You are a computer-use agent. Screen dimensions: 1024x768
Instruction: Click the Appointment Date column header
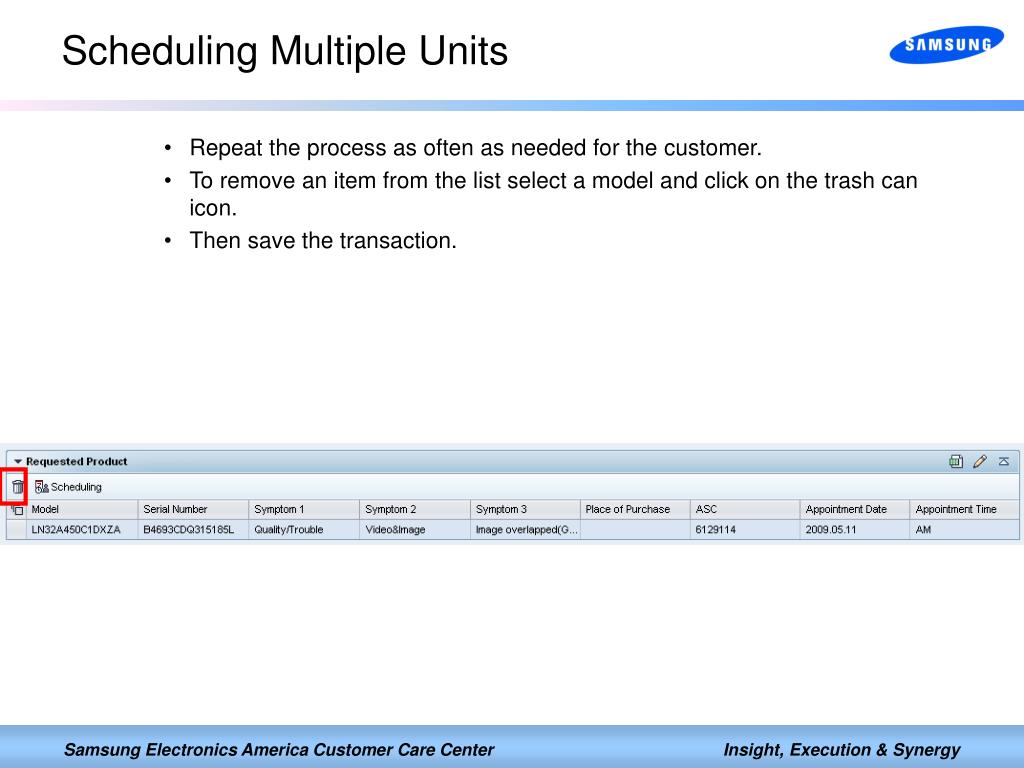pos(855,509)
